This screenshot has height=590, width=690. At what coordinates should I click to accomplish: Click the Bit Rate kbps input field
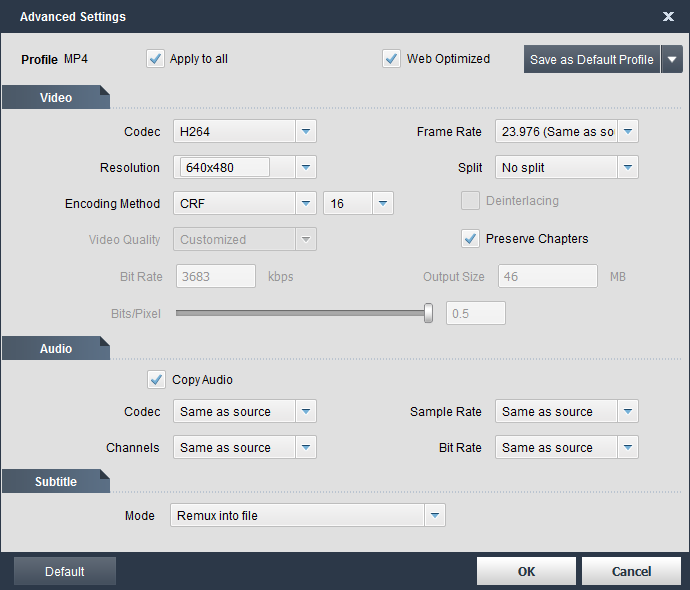[216, 276]
